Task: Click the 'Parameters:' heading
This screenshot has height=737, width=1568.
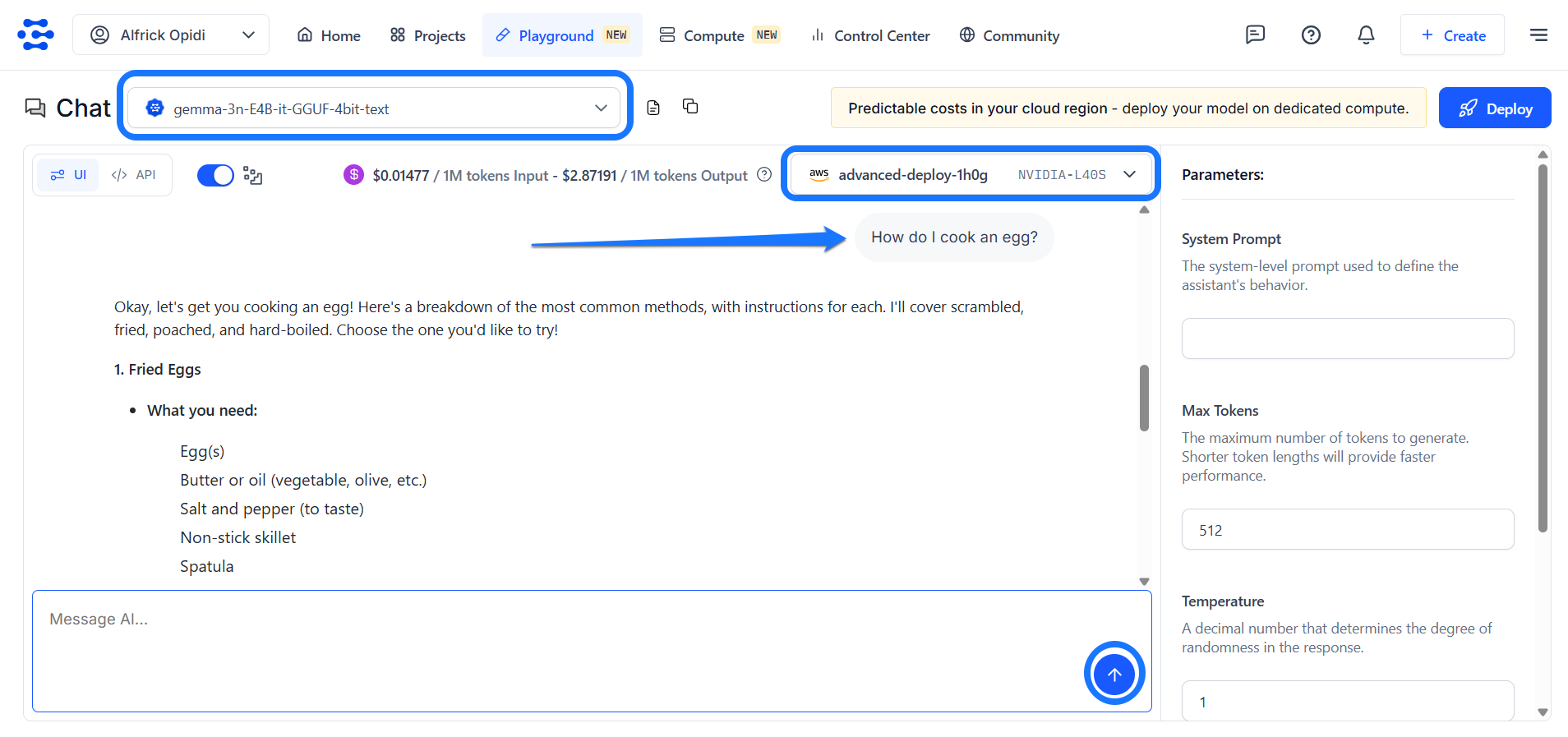Action: (1223, 174)
